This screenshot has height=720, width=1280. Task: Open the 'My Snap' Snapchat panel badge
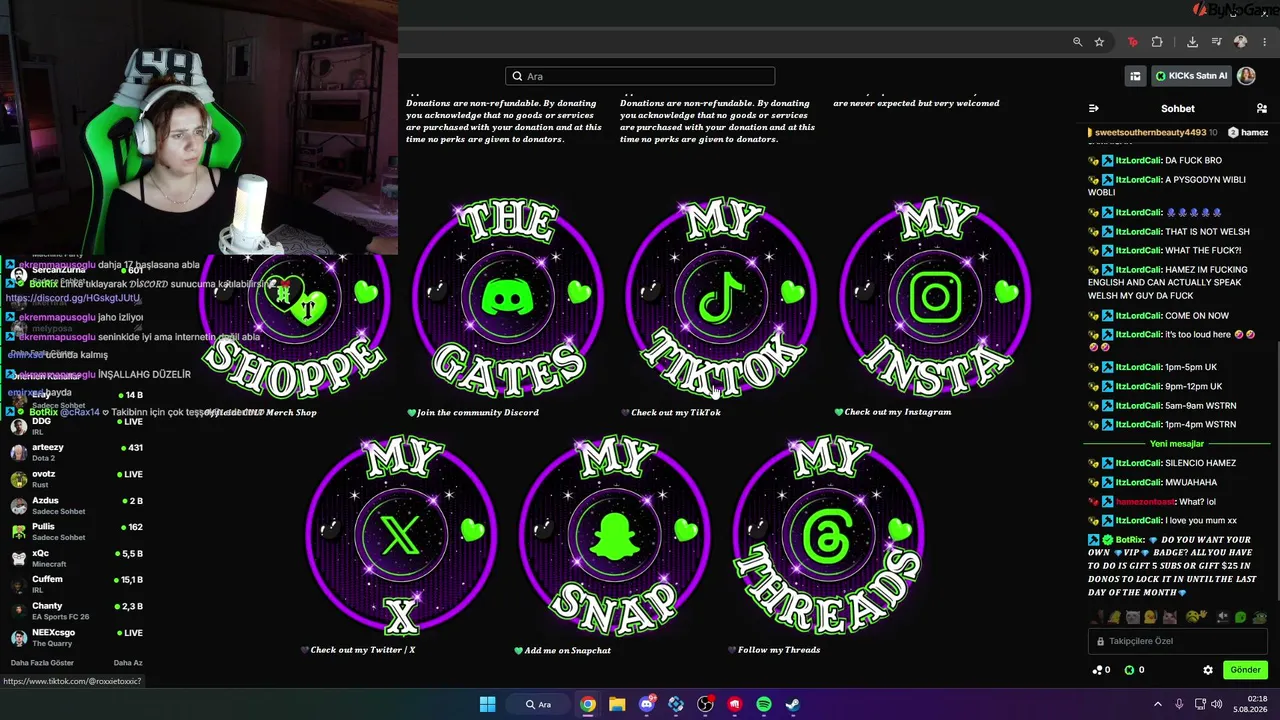[x=615, y=536]
